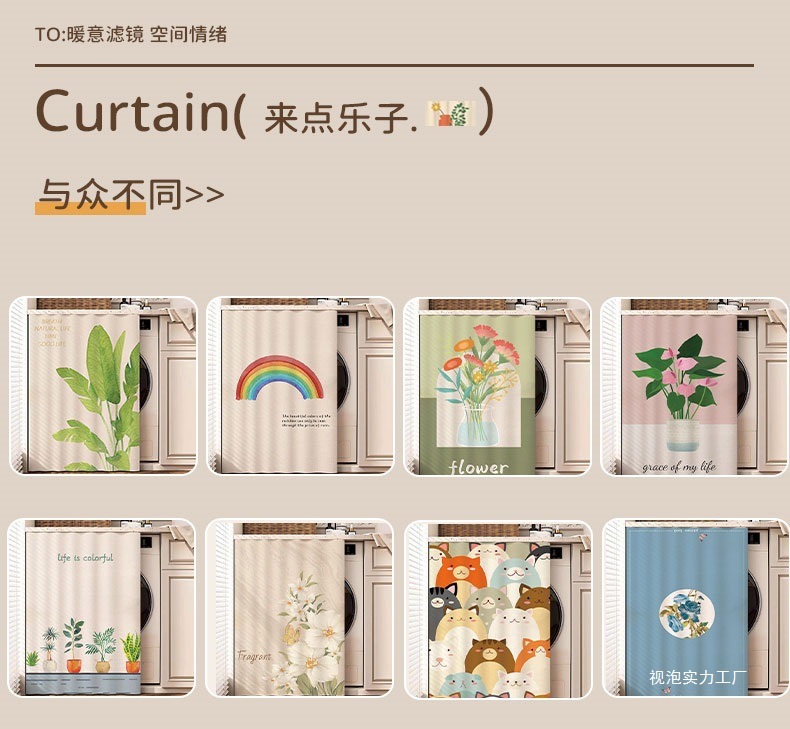Select the 'Fragrant' white lily curtain
This screenshot has height=729, width=790.
click(299, 608)
